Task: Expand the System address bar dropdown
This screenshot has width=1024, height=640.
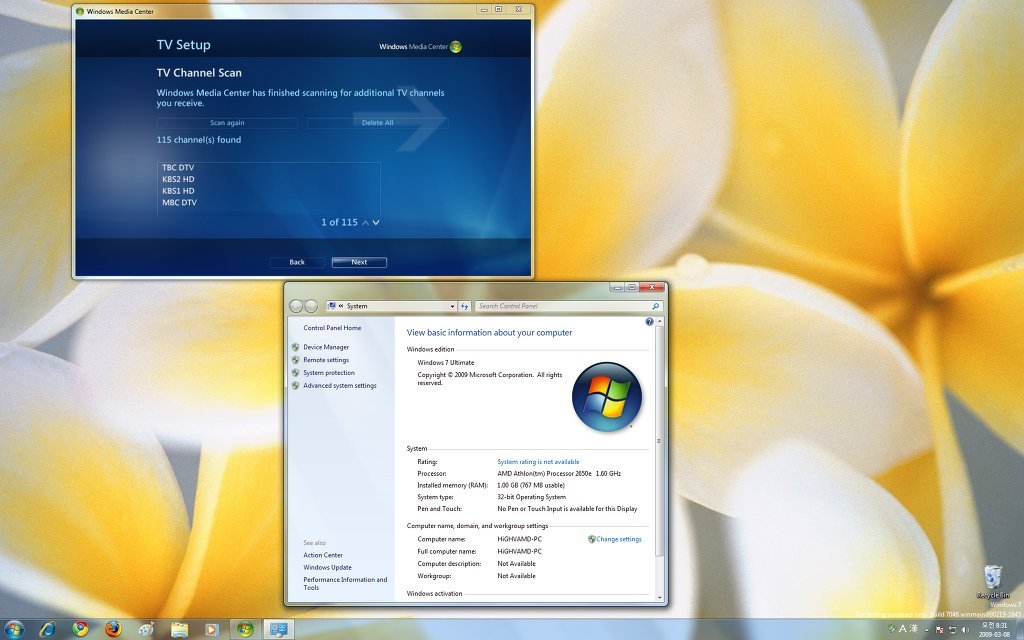Action: point(452,306)
